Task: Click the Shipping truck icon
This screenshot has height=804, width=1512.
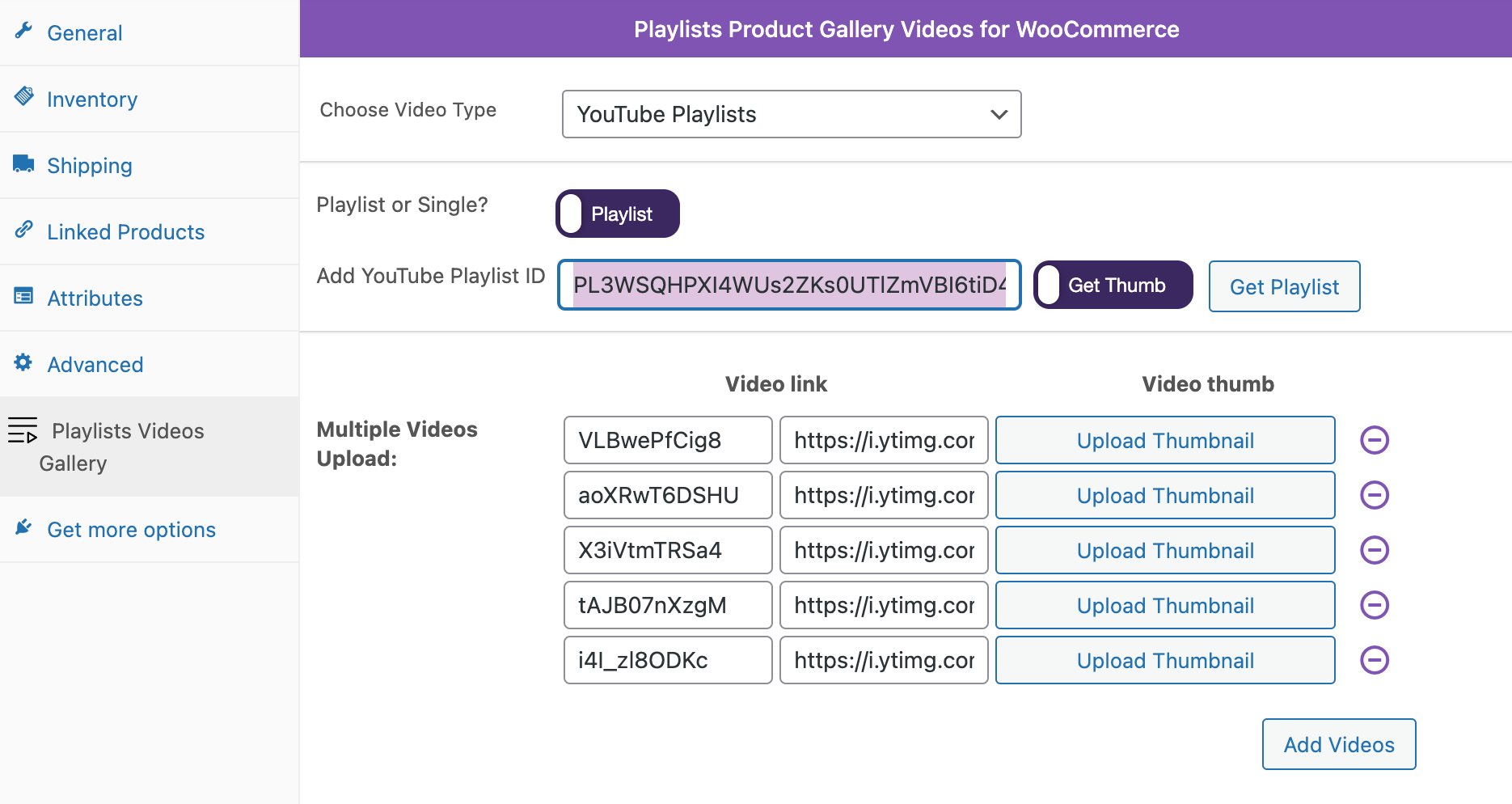Action: coord(23,163)
